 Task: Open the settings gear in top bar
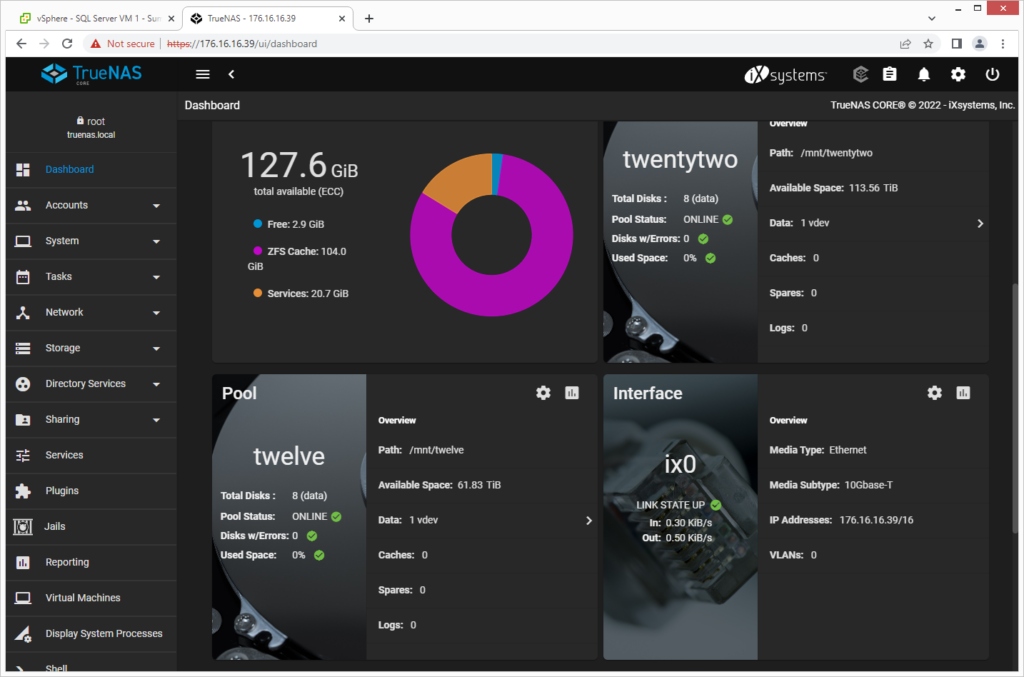[958, 74]
